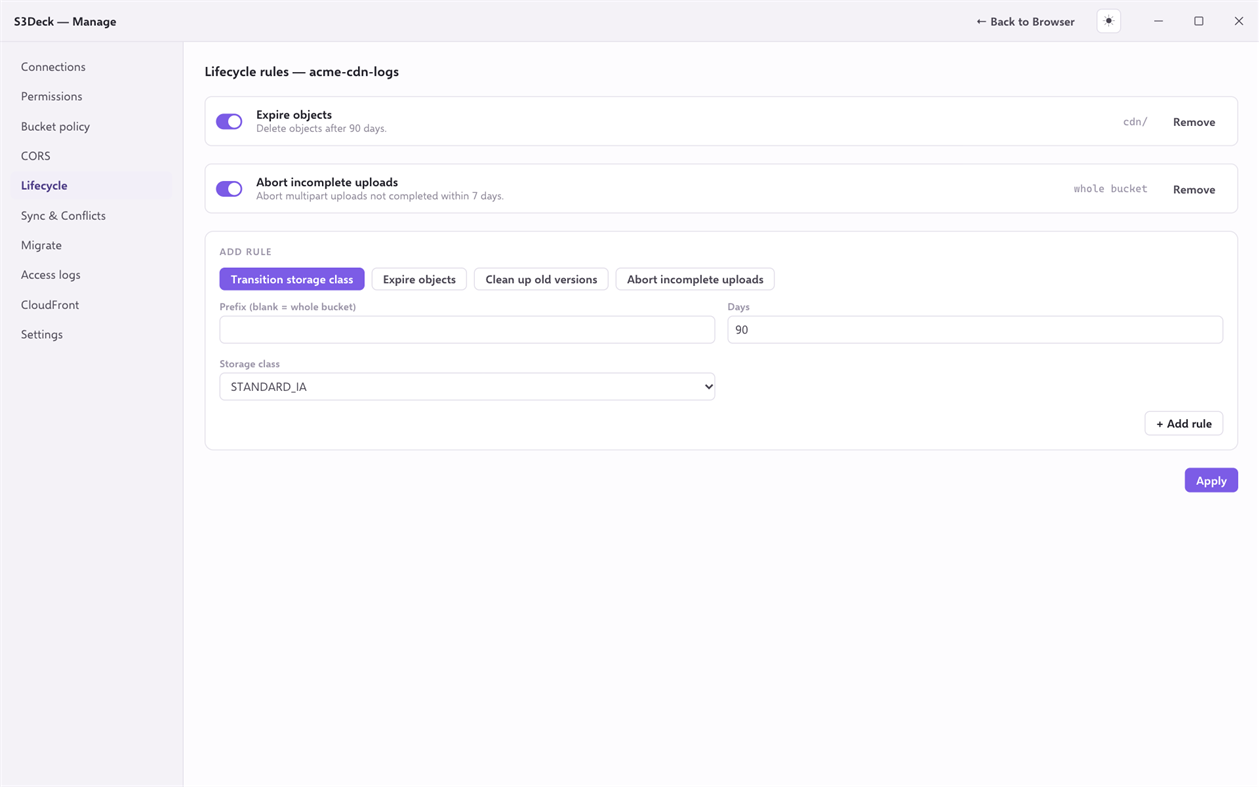
Task: Open the Storage class dropdown
Action: click(x=467, y=387)
